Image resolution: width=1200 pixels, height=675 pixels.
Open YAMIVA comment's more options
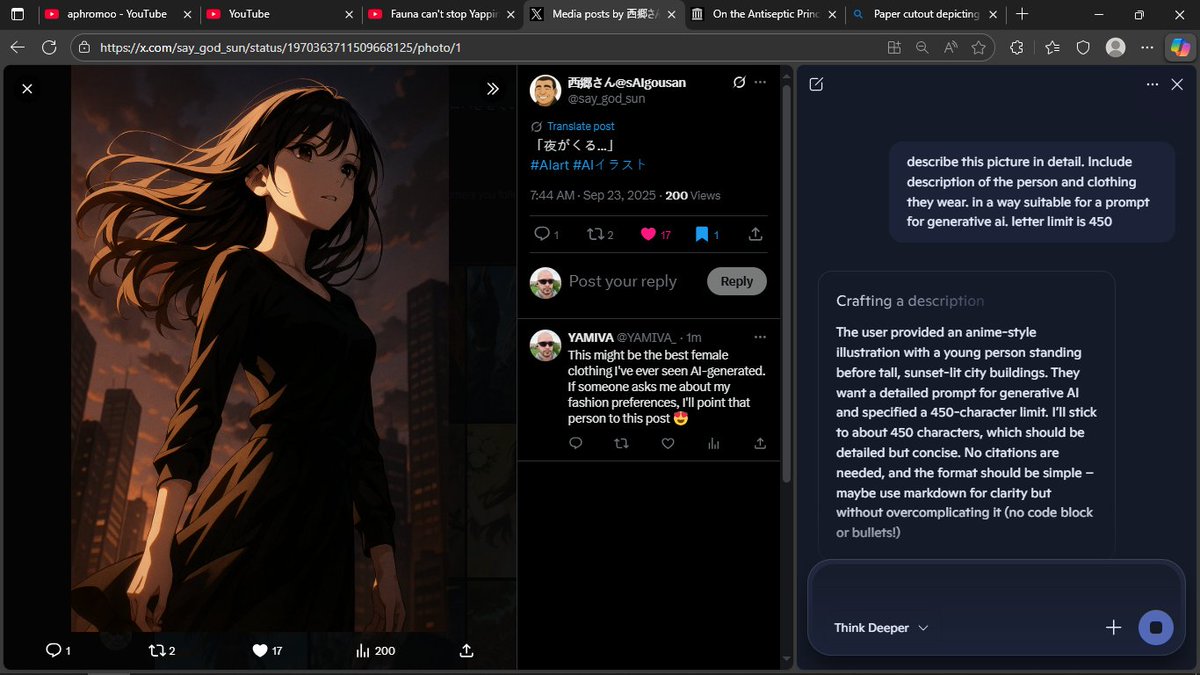pyautogui.click(x=760, y=337)
